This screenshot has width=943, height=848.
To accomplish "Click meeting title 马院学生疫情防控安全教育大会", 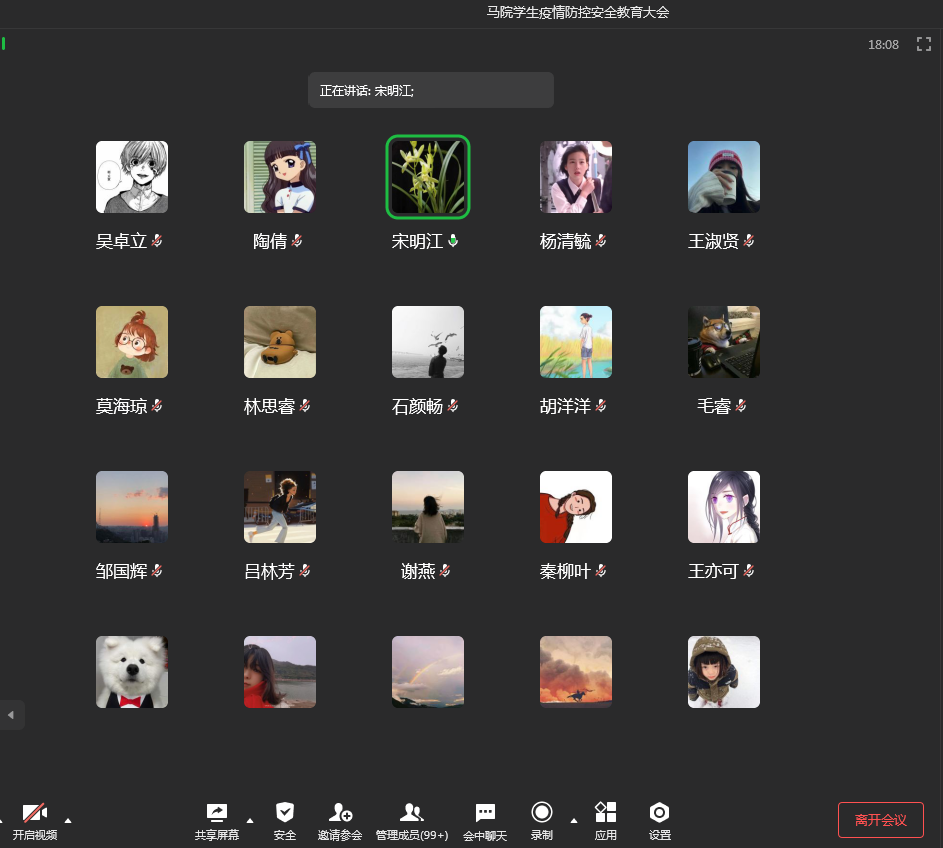I will tap(577, 12).
